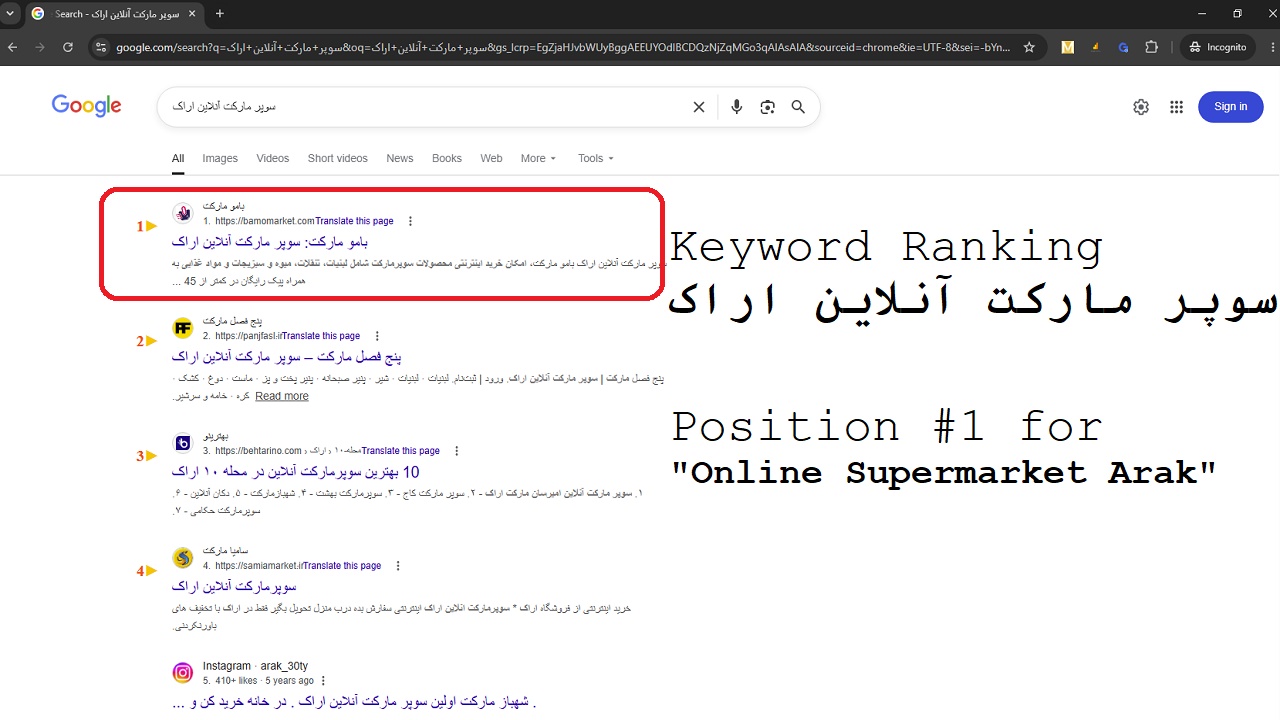Switch to the Web tab

491,158
